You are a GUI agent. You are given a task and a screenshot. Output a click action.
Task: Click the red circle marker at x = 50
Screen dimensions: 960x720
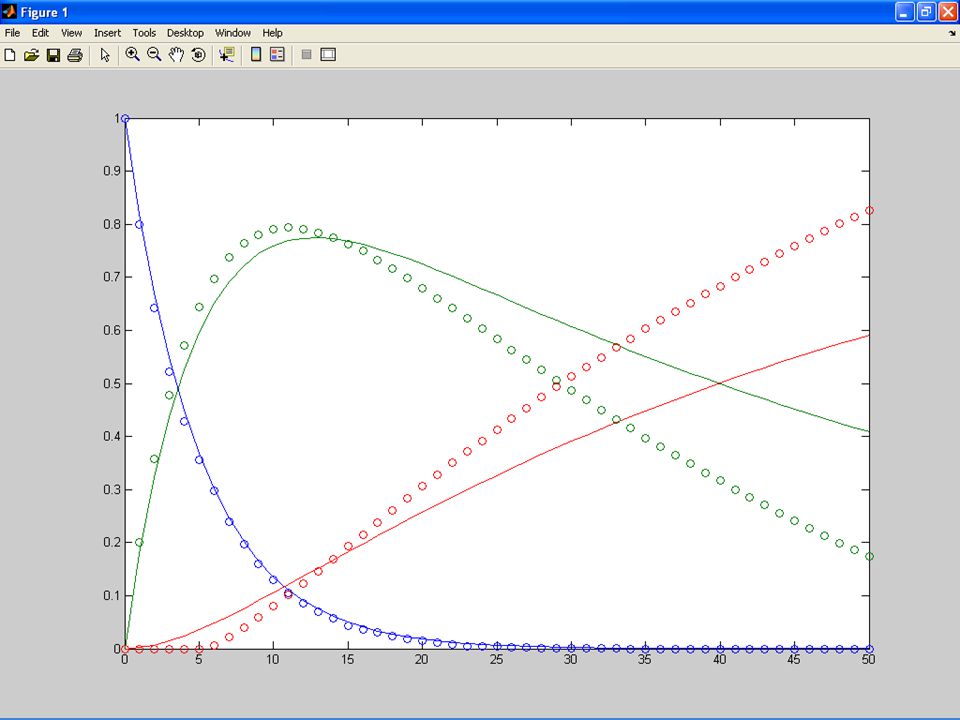coord(869,211)
